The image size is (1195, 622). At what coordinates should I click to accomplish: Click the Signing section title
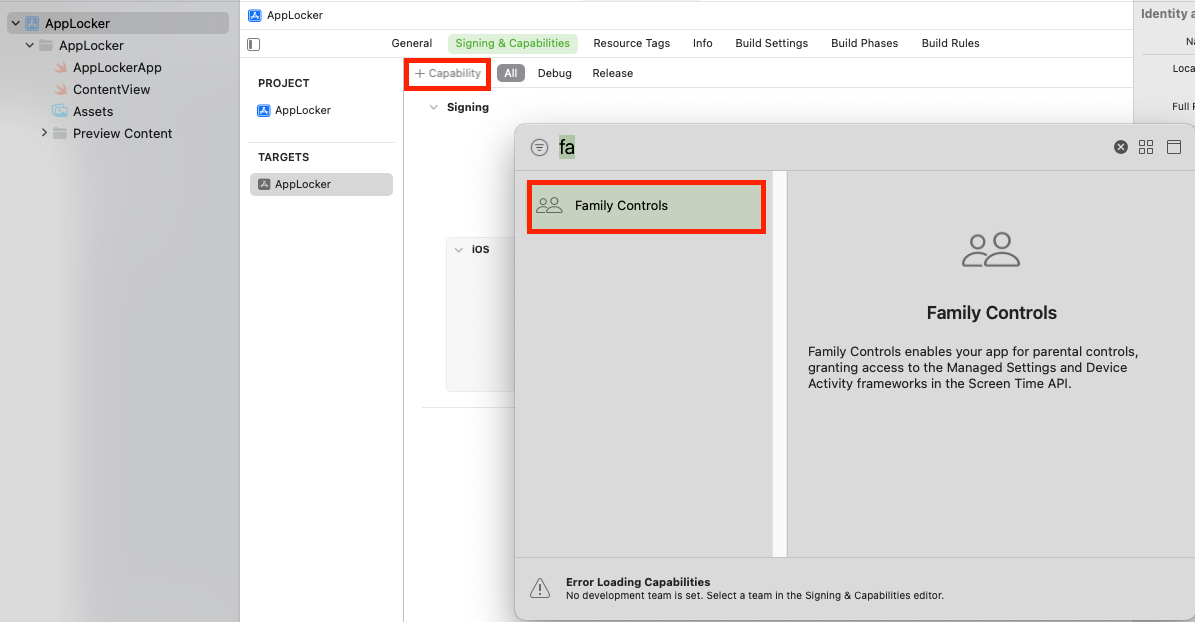pos(468,107)
